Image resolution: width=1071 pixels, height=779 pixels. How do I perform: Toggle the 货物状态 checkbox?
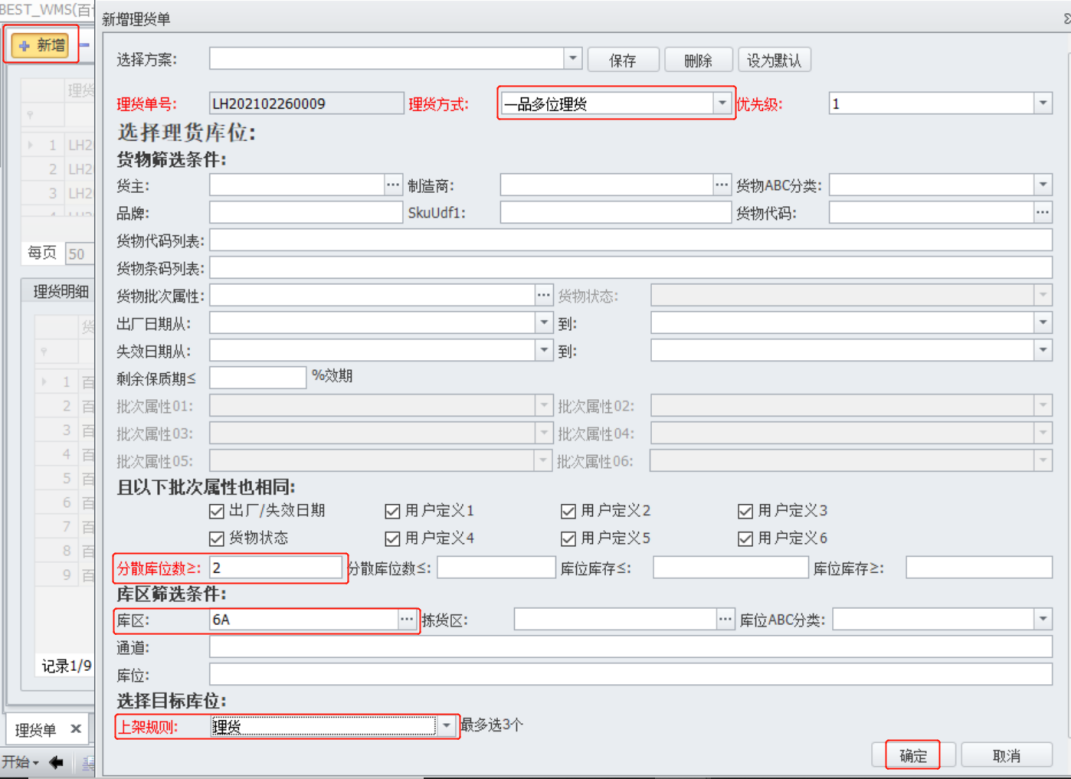[216, 538]
